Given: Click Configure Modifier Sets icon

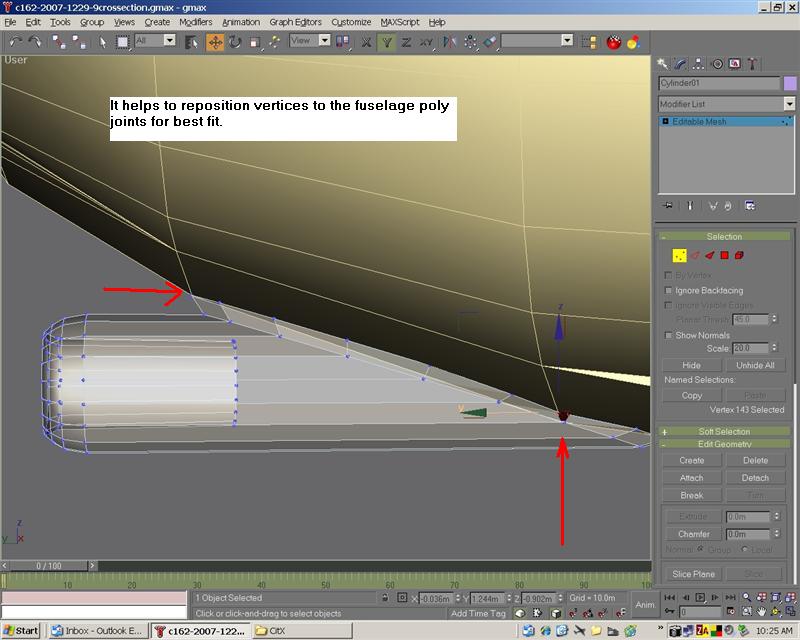Looking at the screenshot, I should coord(749,206).
